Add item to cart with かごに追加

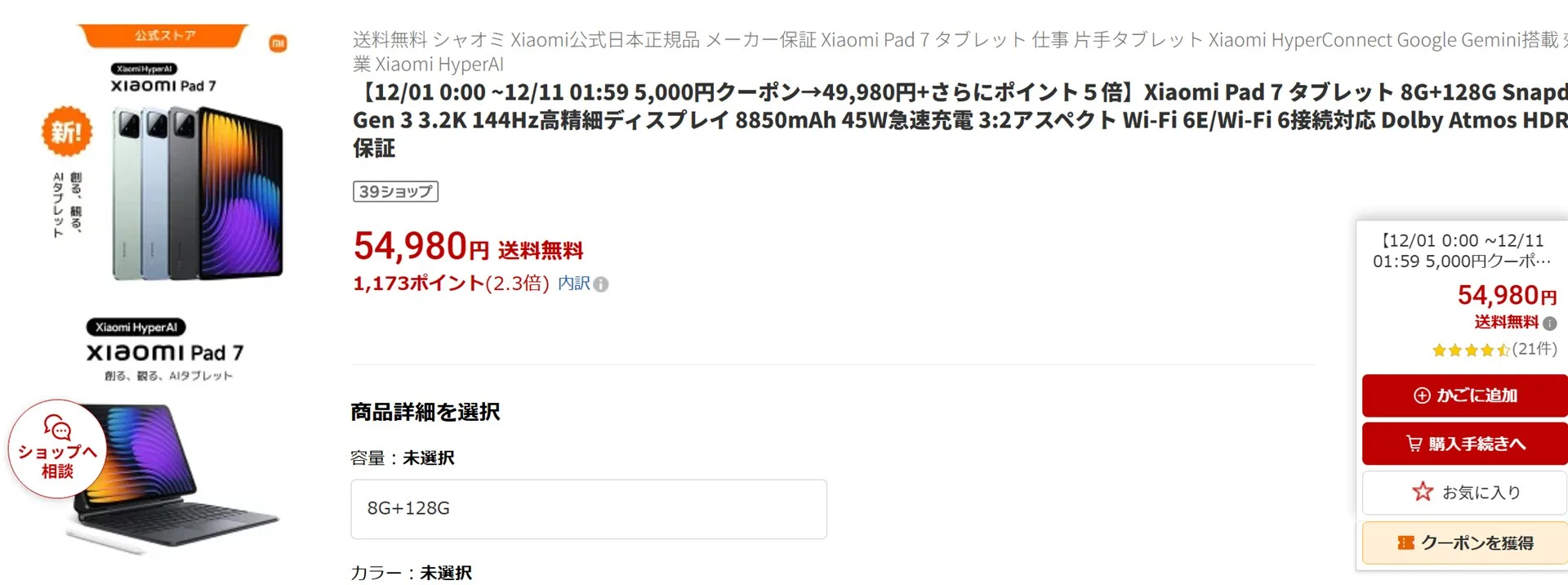point(1464,395)
